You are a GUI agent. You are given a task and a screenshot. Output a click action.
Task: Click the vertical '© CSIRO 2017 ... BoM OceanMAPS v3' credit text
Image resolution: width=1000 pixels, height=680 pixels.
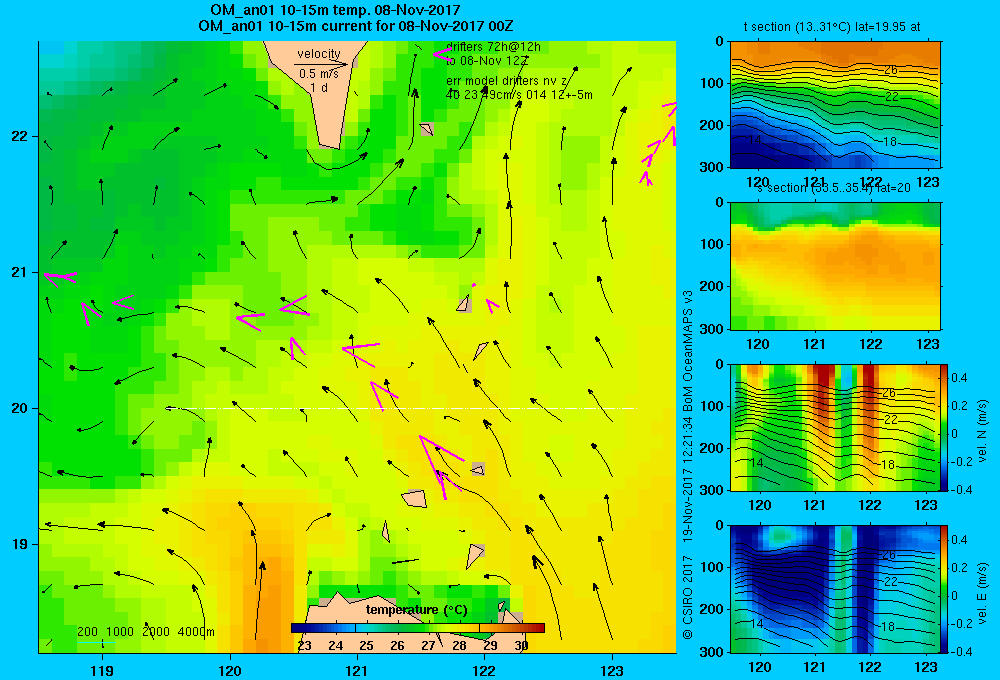(688, 464)
